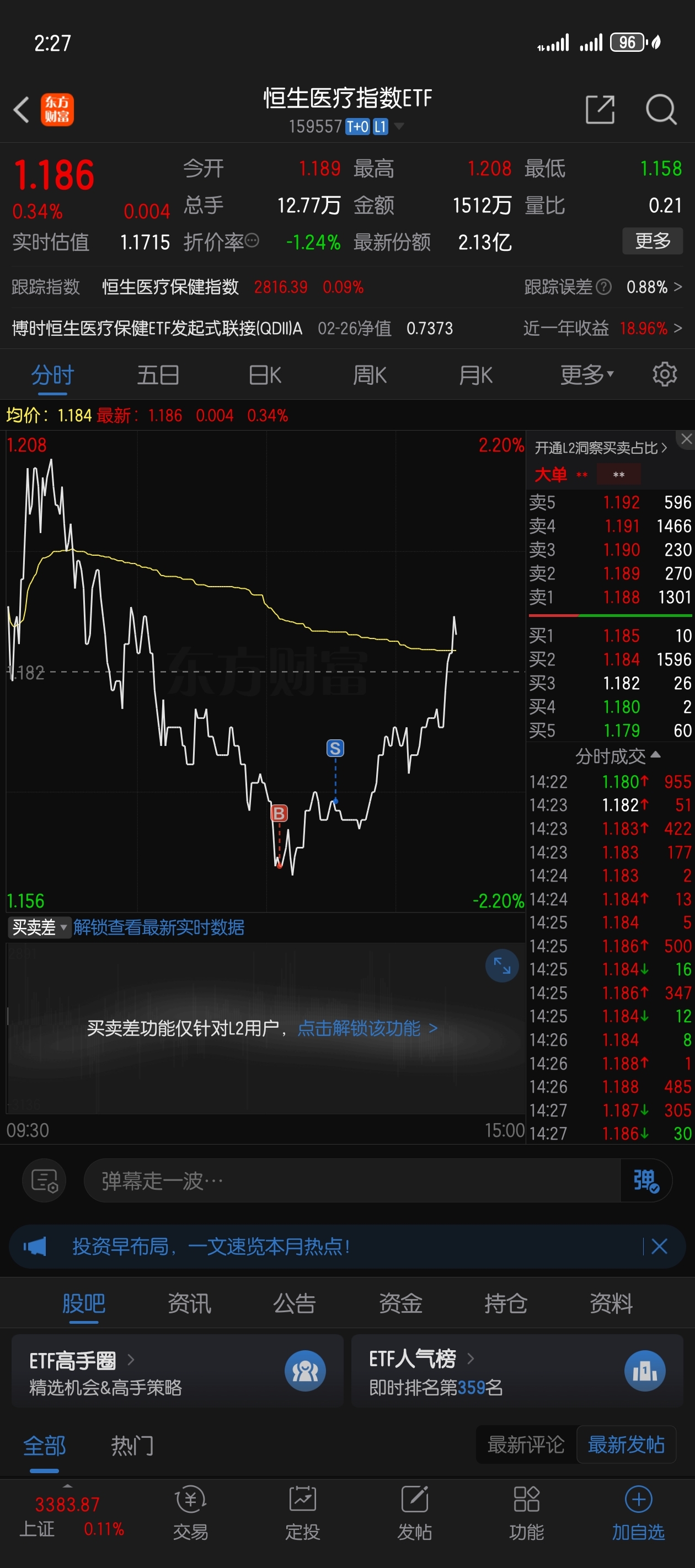Open chart settings gear icon
The image size is (695, 1568).
click(x=664, y=374)
